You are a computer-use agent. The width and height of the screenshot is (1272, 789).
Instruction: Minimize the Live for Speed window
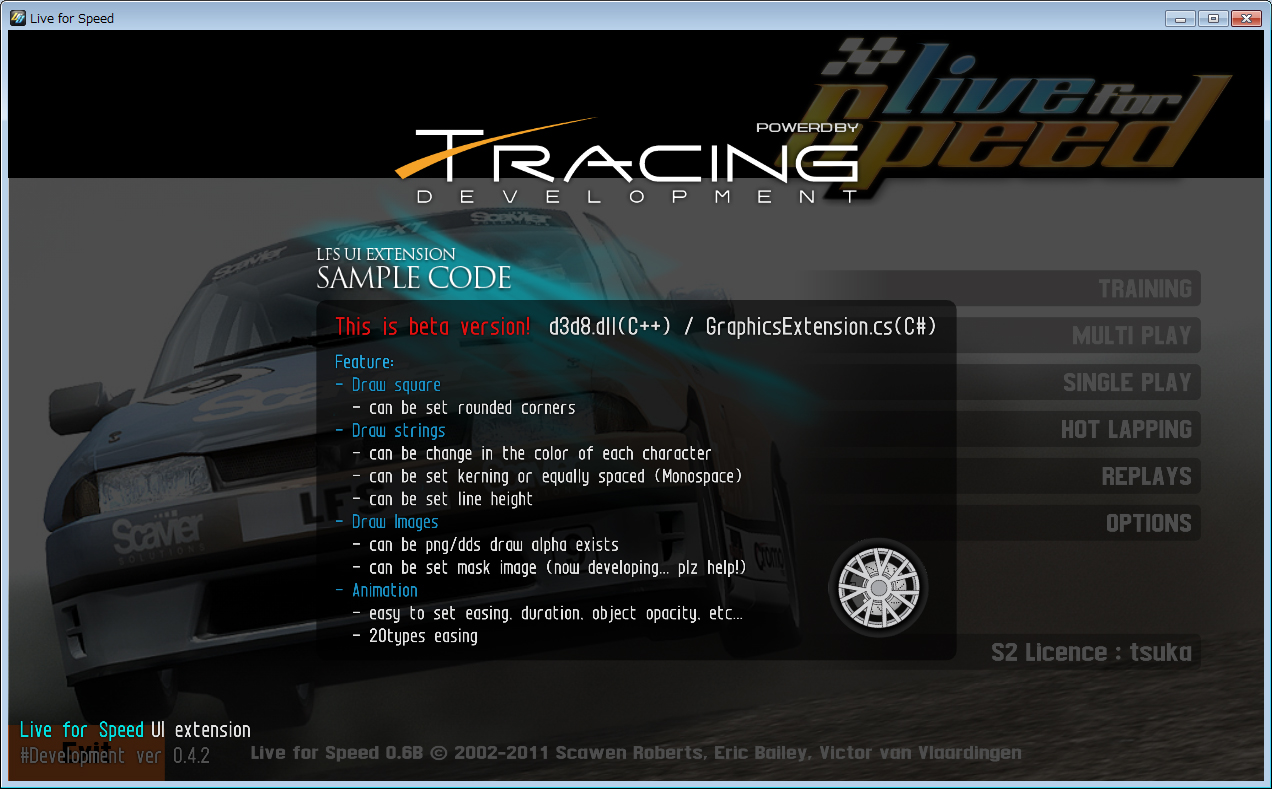(x=1181, y=18)
